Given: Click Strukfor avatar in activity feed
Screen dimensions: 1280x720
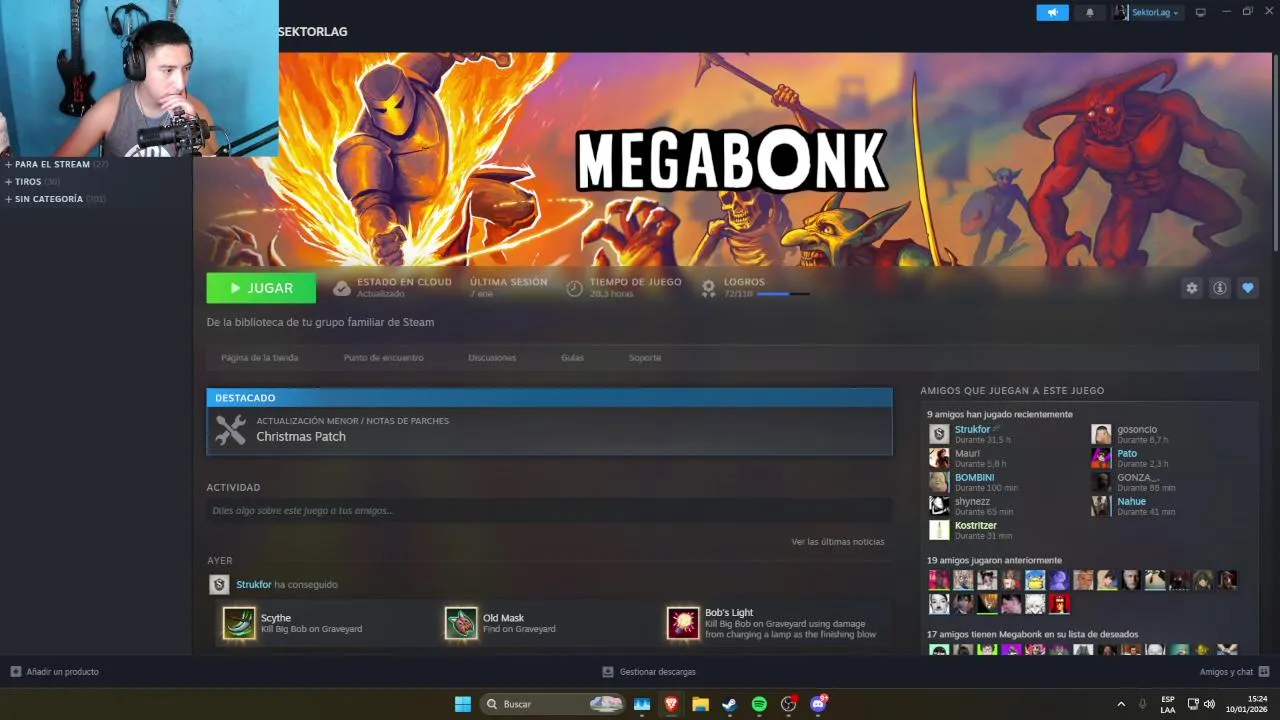Looking at the screenshot, I should pos(219,584).
